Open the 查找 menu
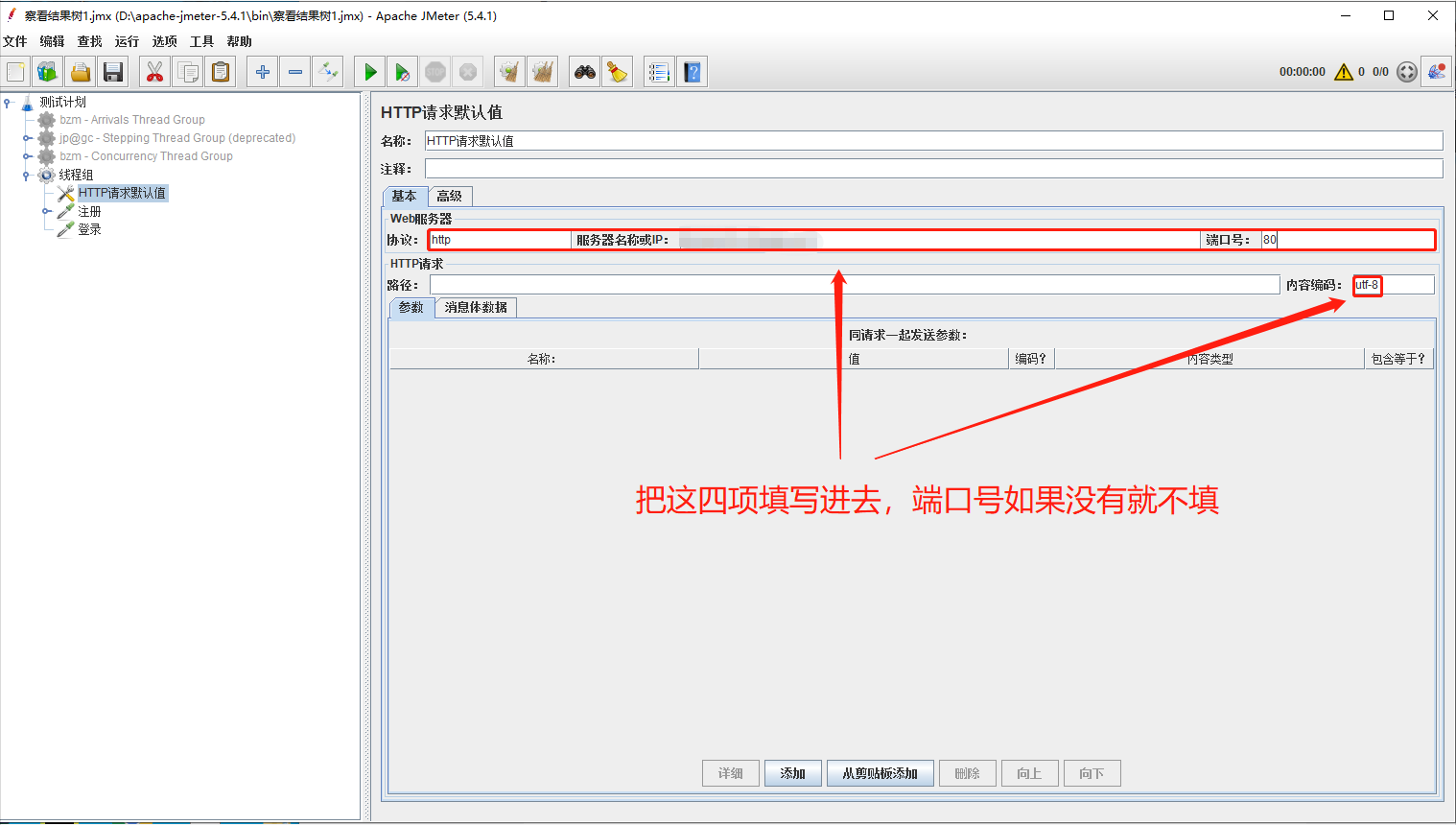1456x825 pixels. pos(90,41)
